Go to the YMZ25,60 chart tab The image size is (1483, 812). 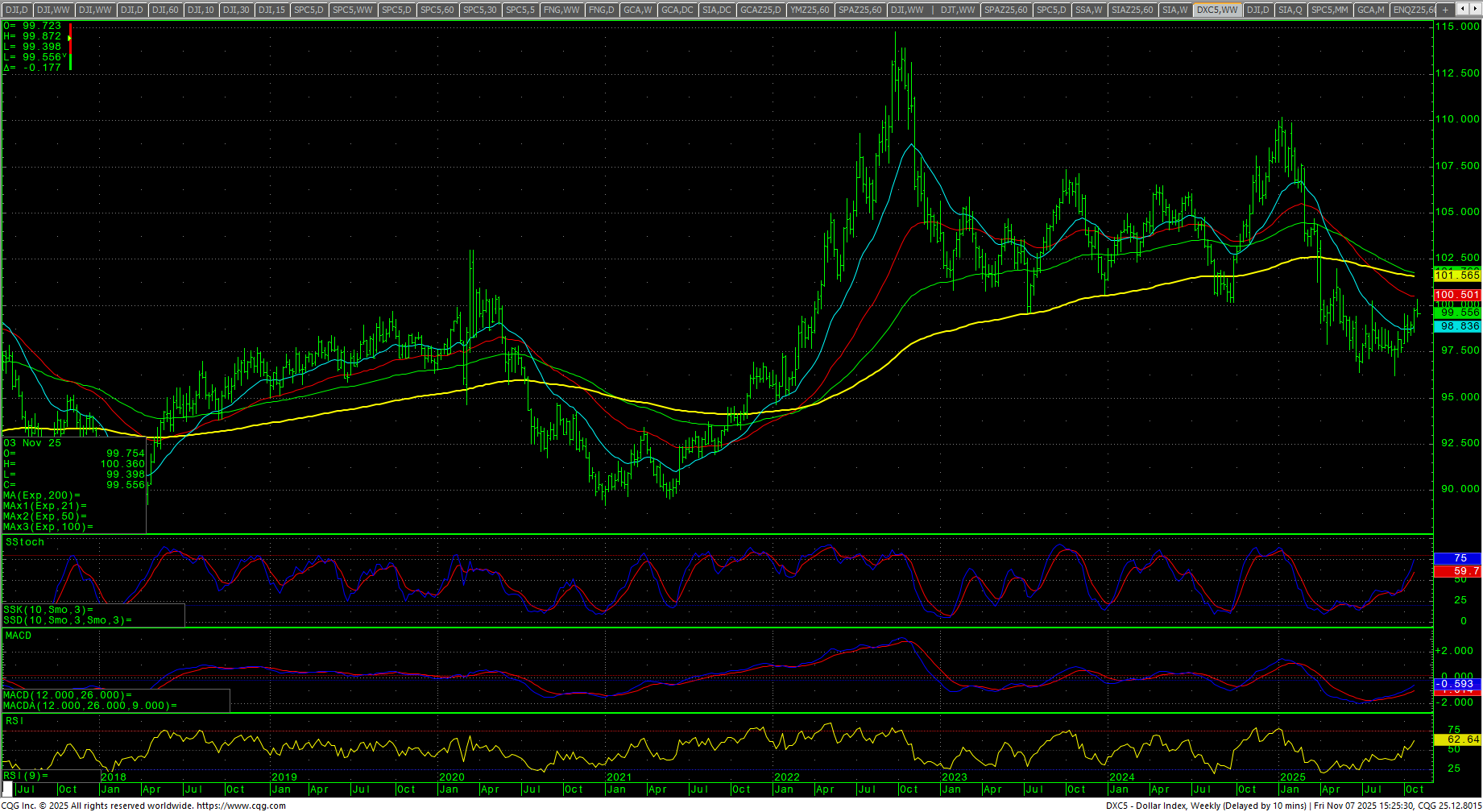[809, 10]
